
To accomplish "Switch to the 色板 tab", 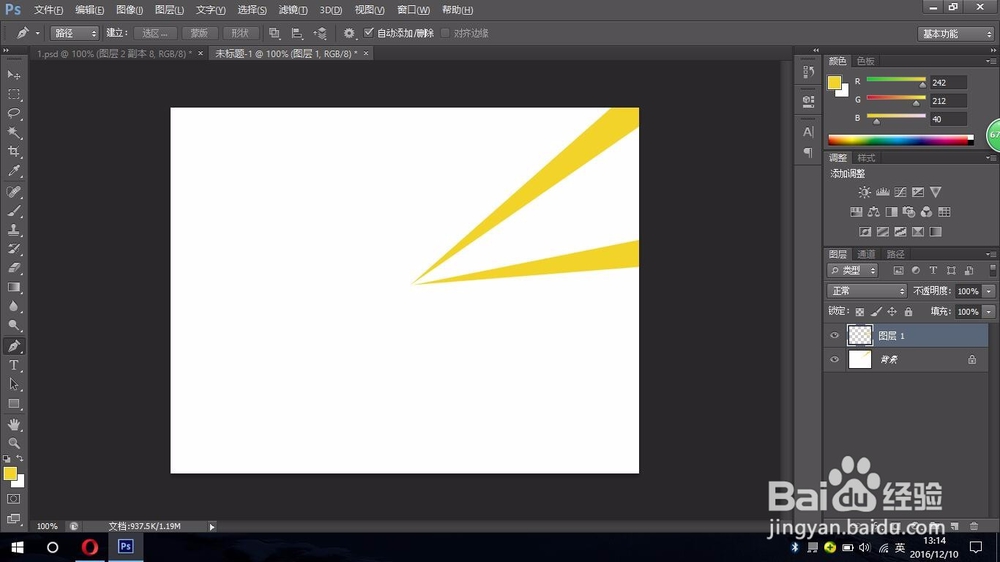I will click(x=865, y=61).
